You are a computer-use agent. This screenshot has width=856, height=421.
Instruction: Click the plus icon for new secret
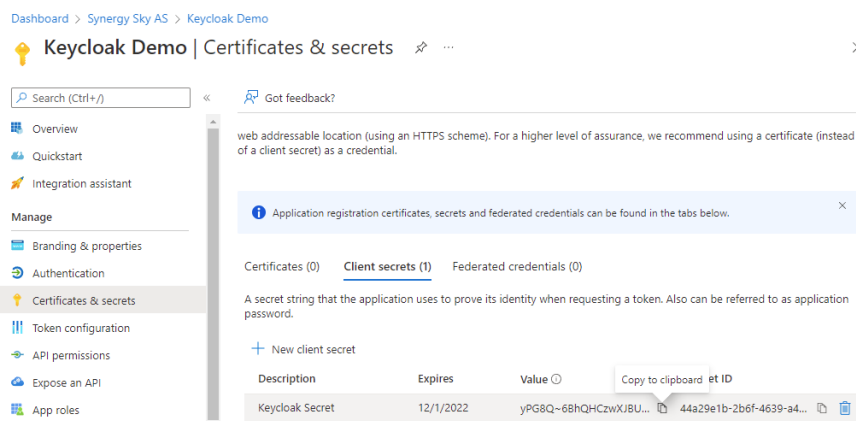(258, 348)
